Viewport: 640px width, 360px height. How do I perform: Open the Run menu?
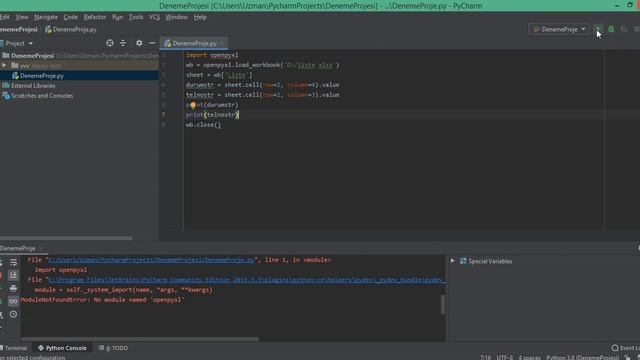118,17
